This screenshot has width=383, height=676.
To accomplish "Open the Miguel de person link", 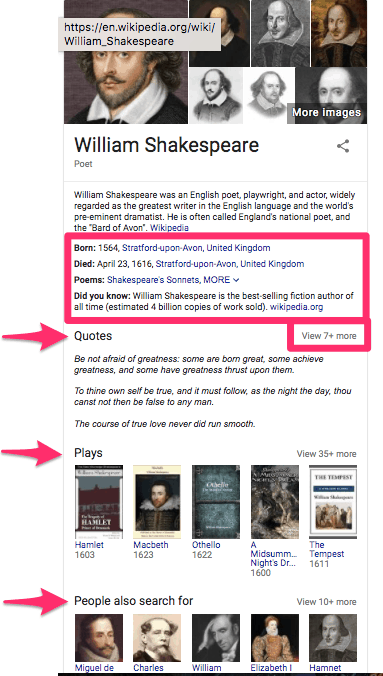I will pos(94,668).
